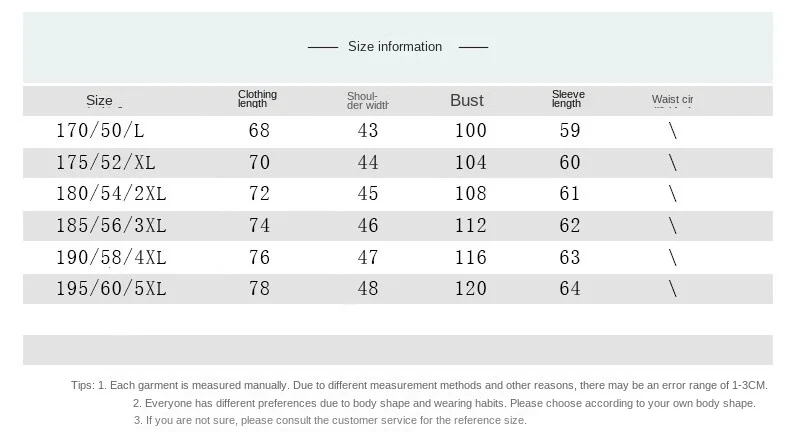This screenshot has width=790, height=441.
Task: Select the Size column header
Action: click(x=100, y=100)
